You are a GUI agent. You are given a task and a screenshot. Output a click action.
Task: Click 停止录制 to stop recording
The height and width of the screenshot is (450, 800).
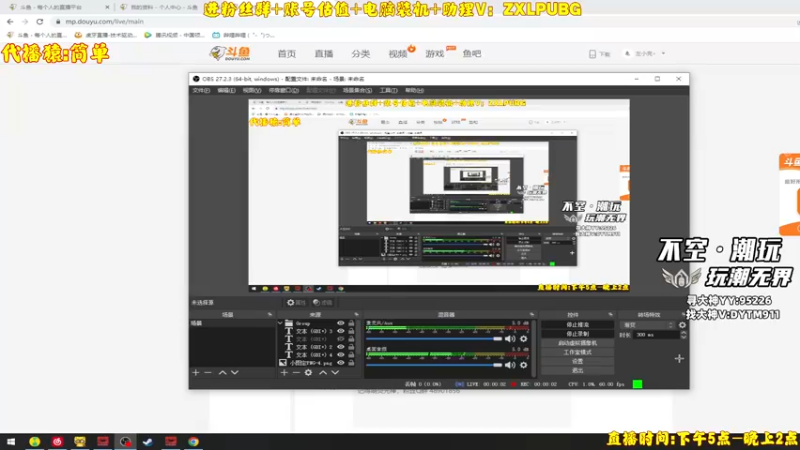tap(578, 334)
